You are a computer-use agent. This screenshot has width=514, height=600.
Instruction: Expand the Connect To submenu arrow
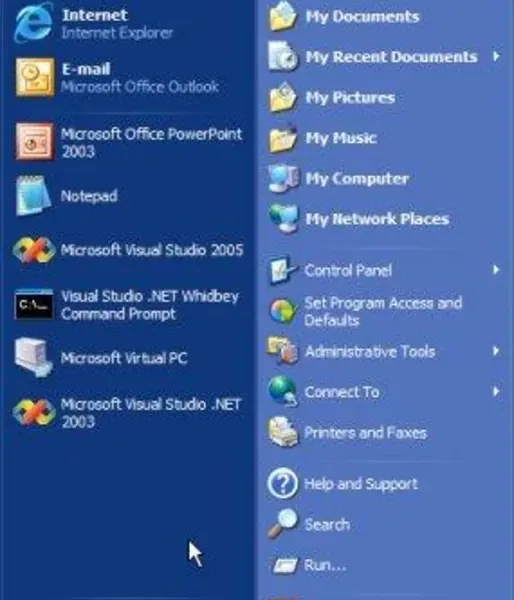[496, 391]
